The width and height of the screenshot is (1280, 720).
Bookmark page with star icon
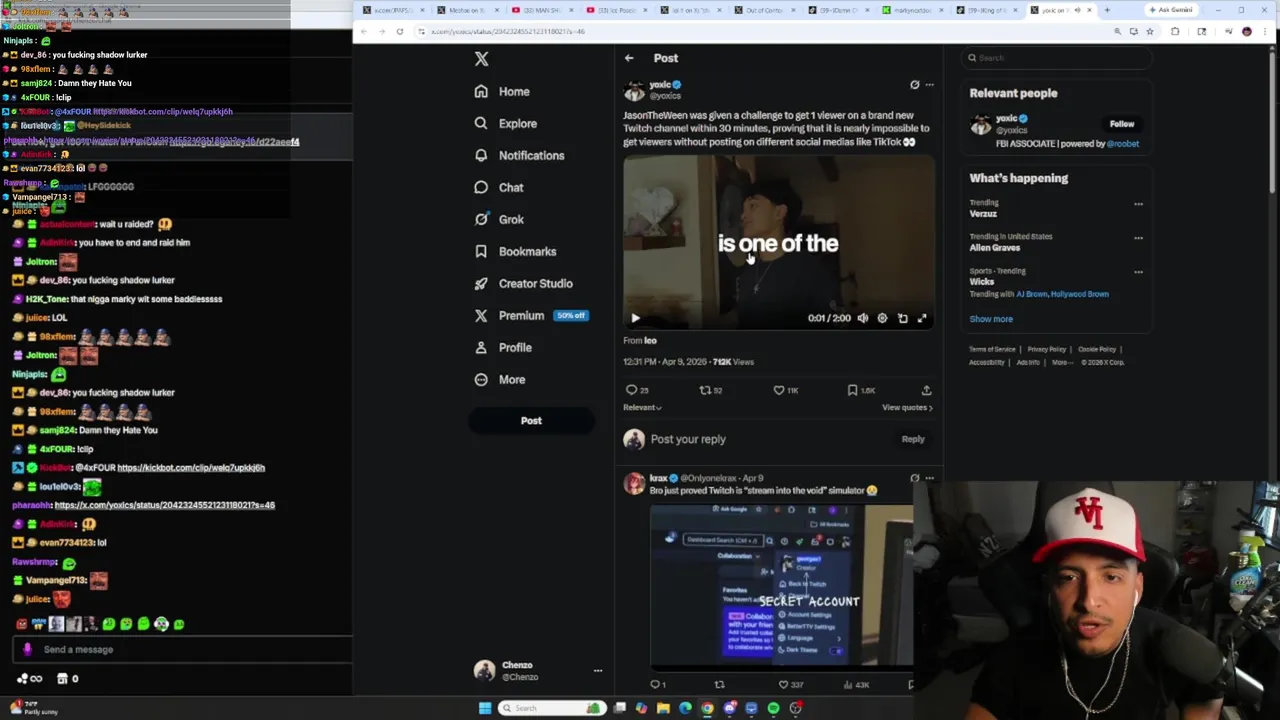(1150, 31)
